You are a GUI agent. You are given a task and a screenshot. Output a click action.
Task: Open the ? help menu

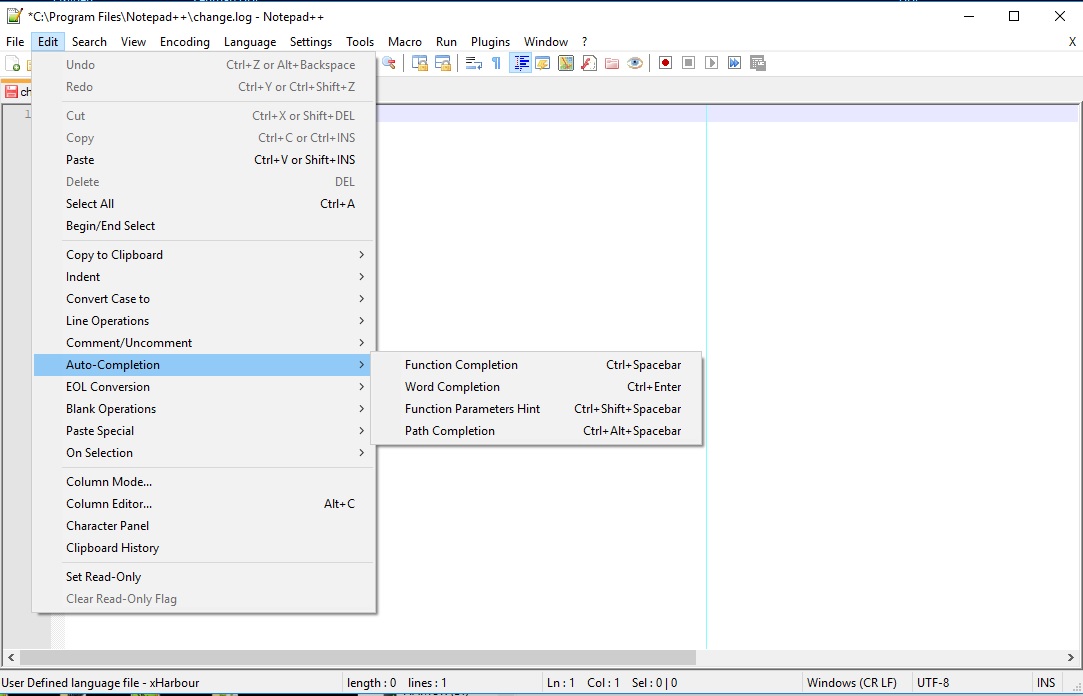pyautogui.click(x=584, y=41)
